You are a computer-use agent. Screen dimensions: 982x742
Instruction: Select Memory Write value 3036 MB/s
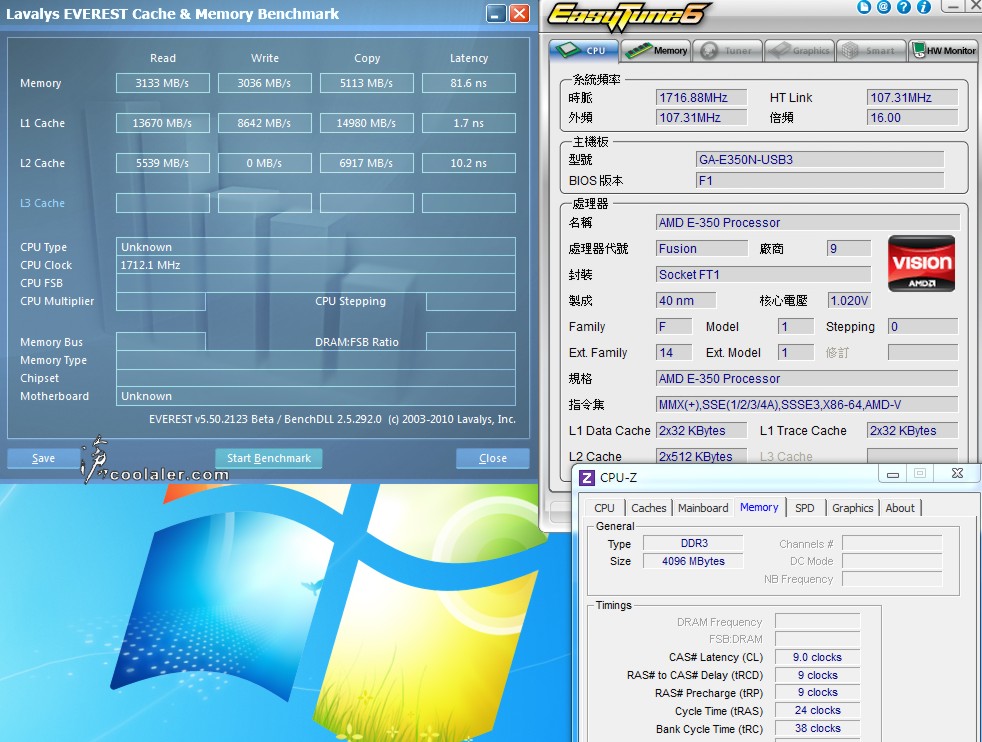[x=265, y=83]
